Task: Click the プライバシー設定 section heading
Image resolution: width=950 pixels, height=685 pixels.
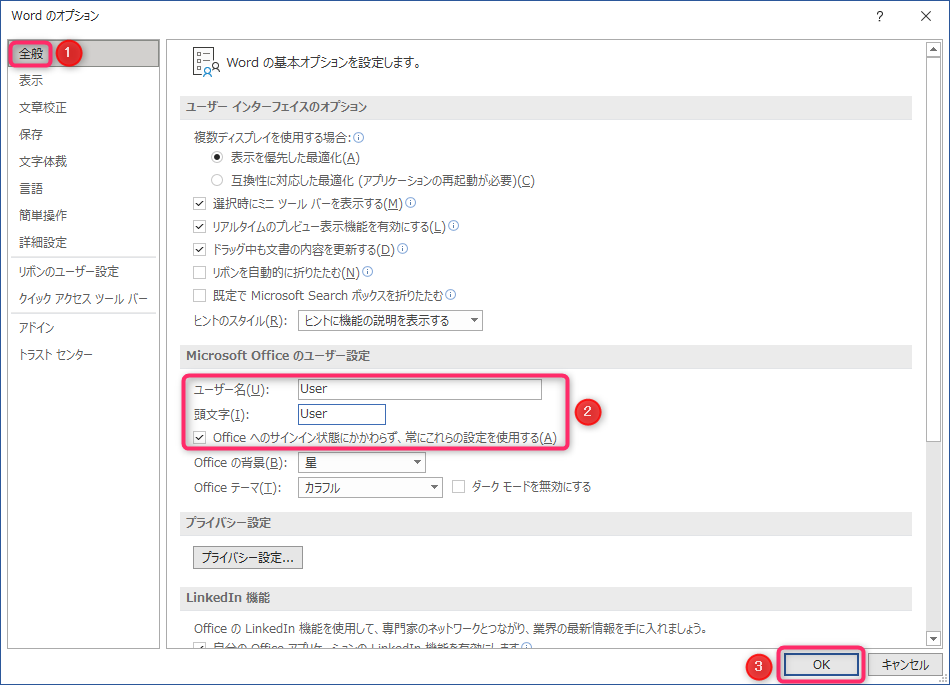Action: (228, 523)
